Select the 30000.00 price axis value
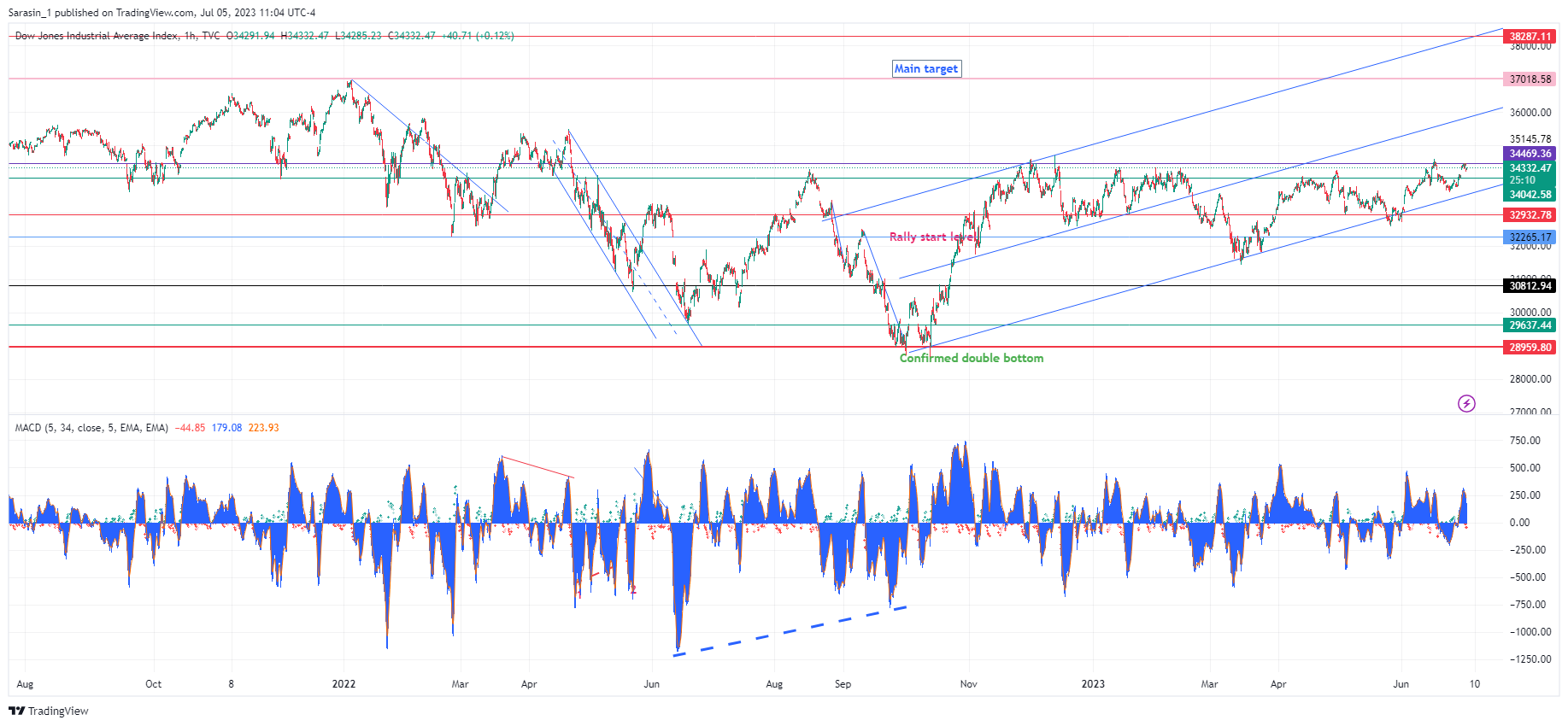The image size is (1568, 726). [1530, 313]
